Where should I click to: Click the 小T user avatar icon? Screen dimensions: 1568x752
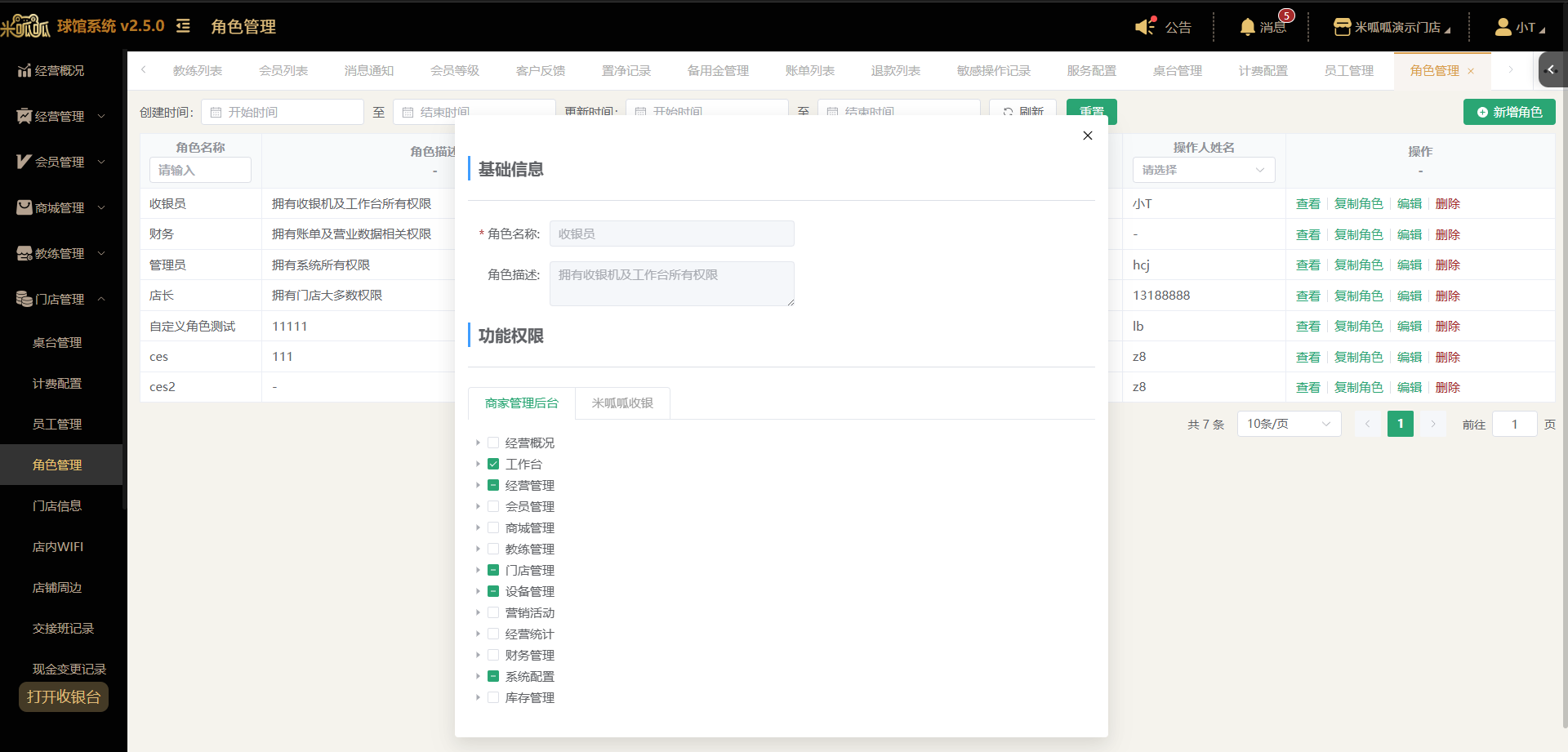point(1503,27)
